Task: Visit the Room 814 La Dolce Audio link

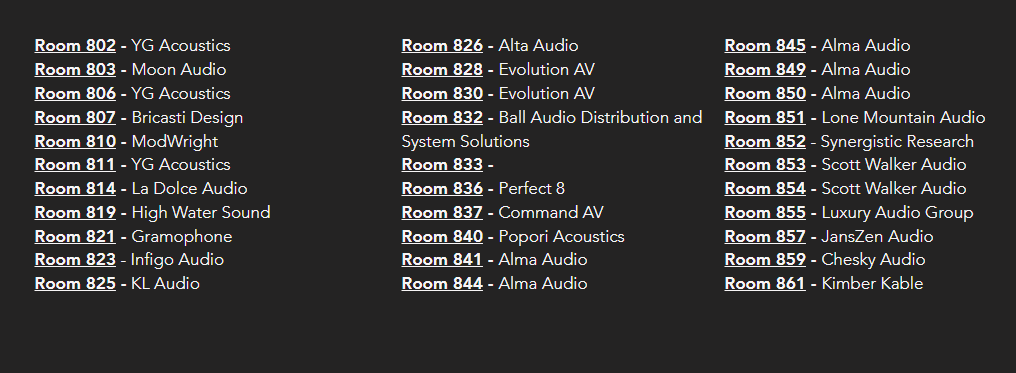Action: pos(75,189)
